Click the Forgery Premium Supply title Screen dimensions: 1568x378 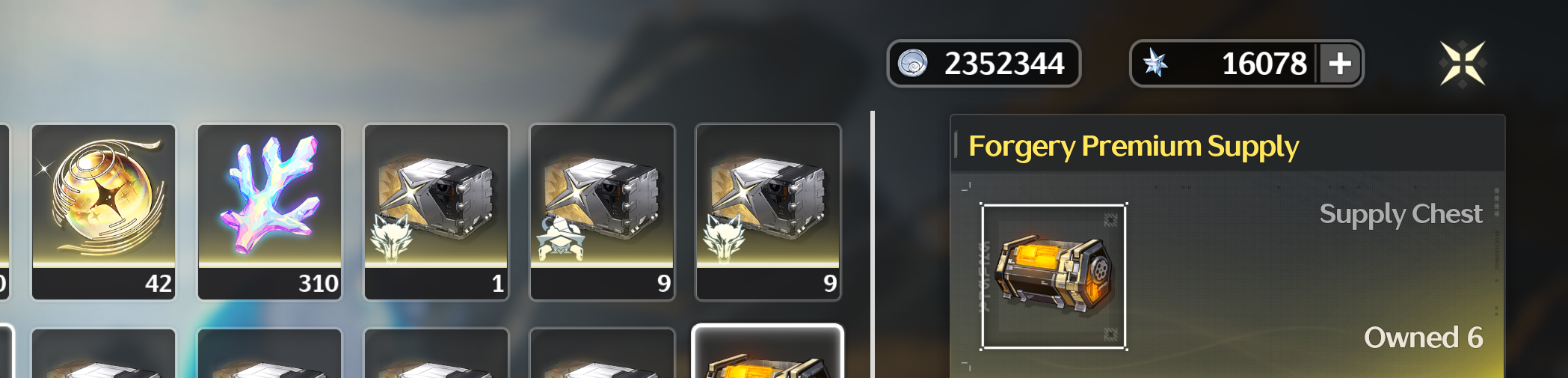pos(1134,146)
